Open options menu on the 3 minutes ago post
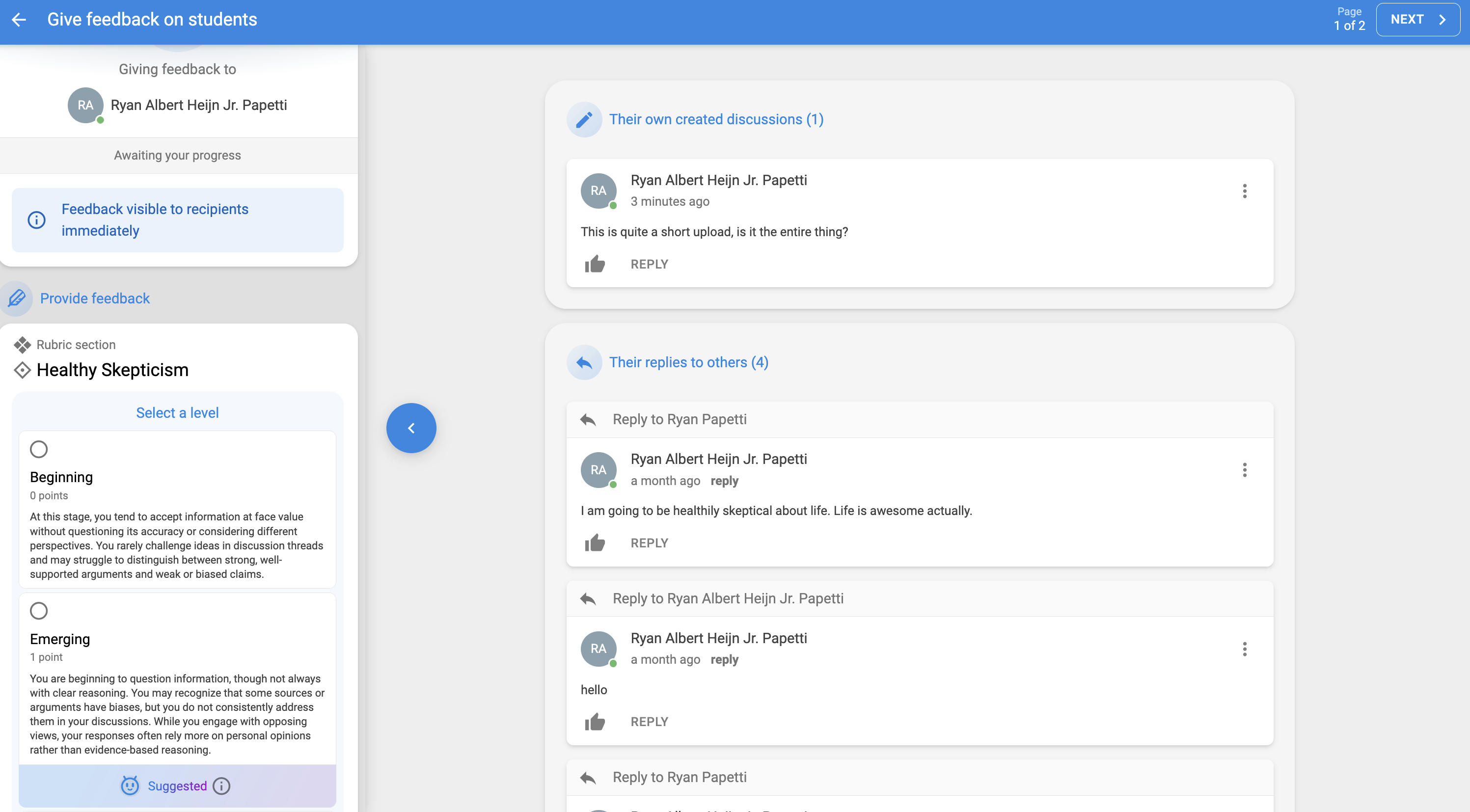Image resolution: width=1470 pixels, height=812 pixels. click(1245, 190)
